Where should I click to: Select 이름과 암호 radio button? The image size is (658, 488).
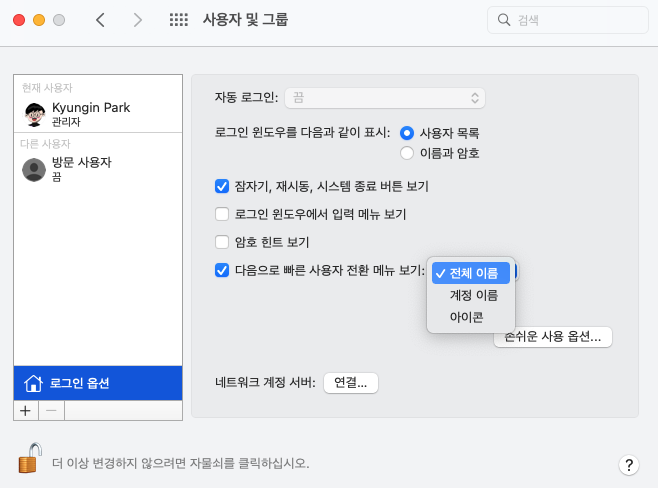pyautogui.click(x=407, y=153)
